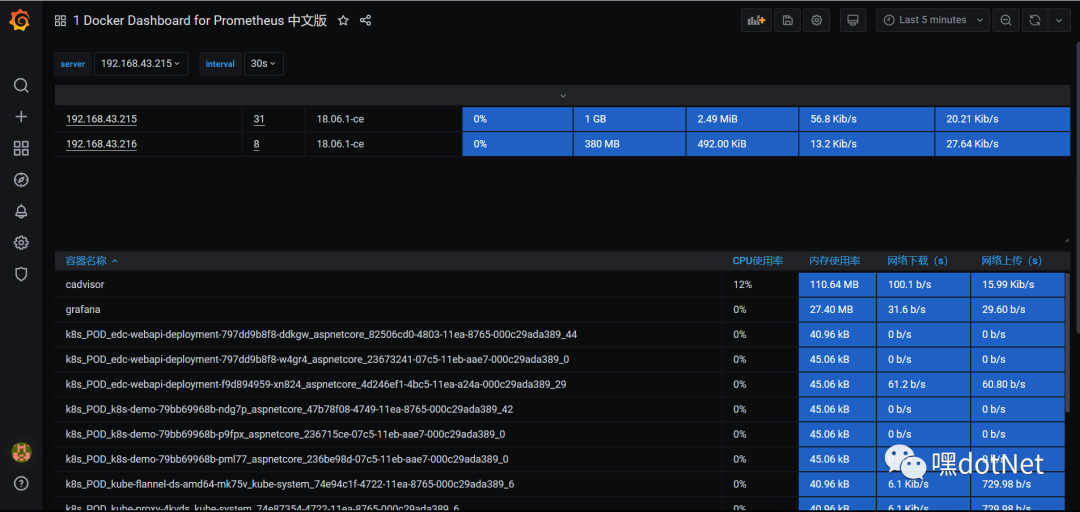
Task: Open the refresh interval dropdown arrow
Action: coord(1059,20)
